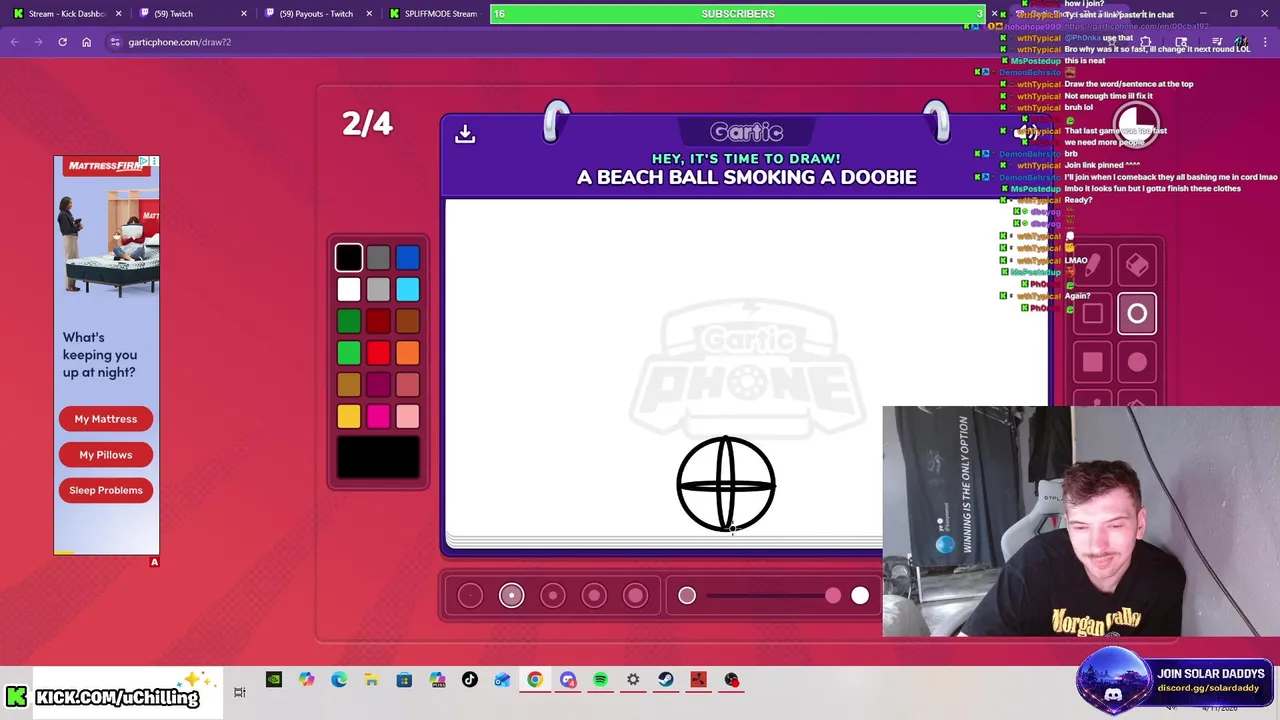This screenshot has width=1280, height=720.
Task: Open Steam from taskbar
Action: tap(665, 680)
